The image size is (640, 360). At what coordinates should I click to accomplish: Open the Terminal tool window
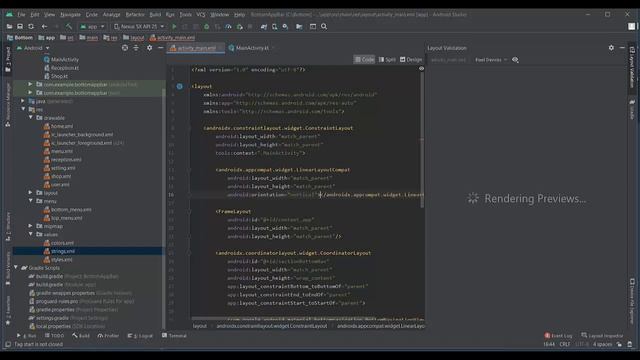coord(174,336)
